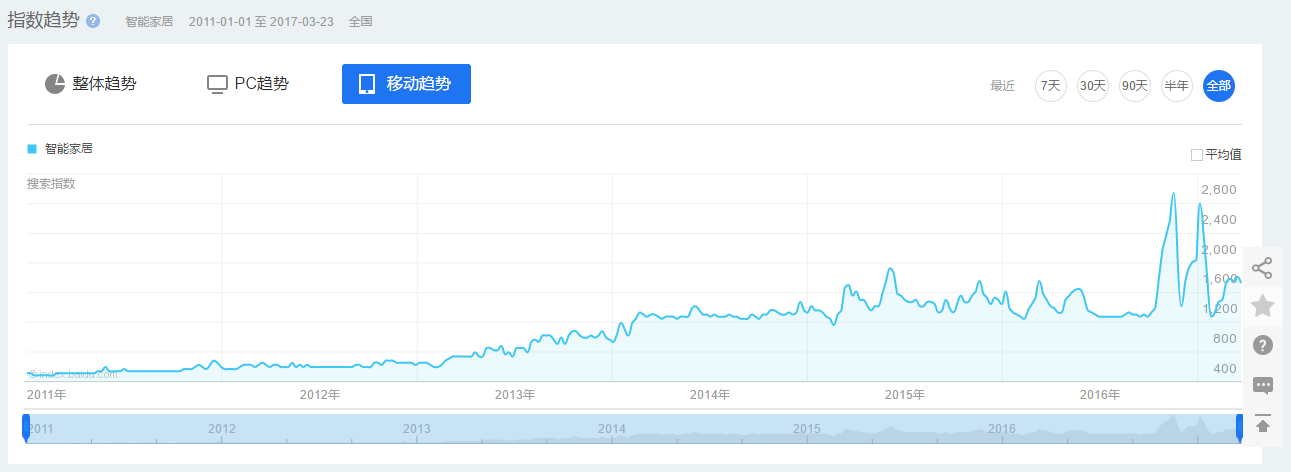Choose the 半年 time range
Screen dimensions: 1291x472
pyautogui.click(x=1176, y=86)
